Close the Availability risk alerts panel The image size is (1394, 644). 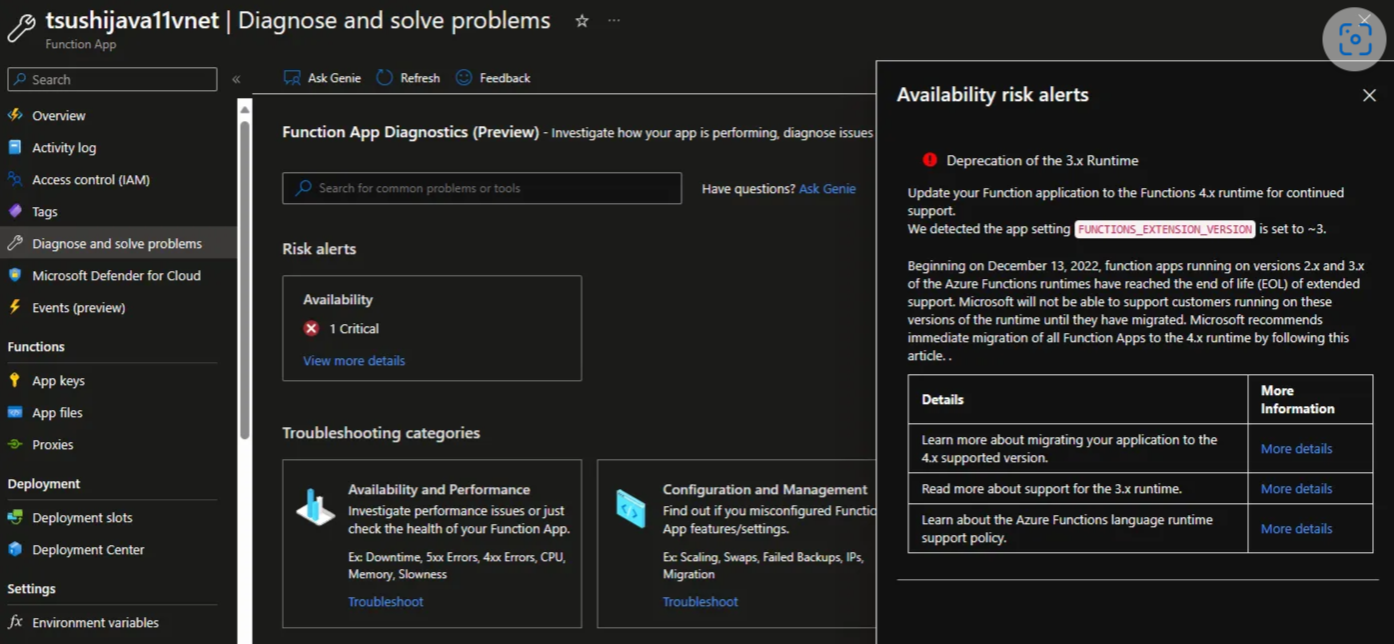[1369, 95]
